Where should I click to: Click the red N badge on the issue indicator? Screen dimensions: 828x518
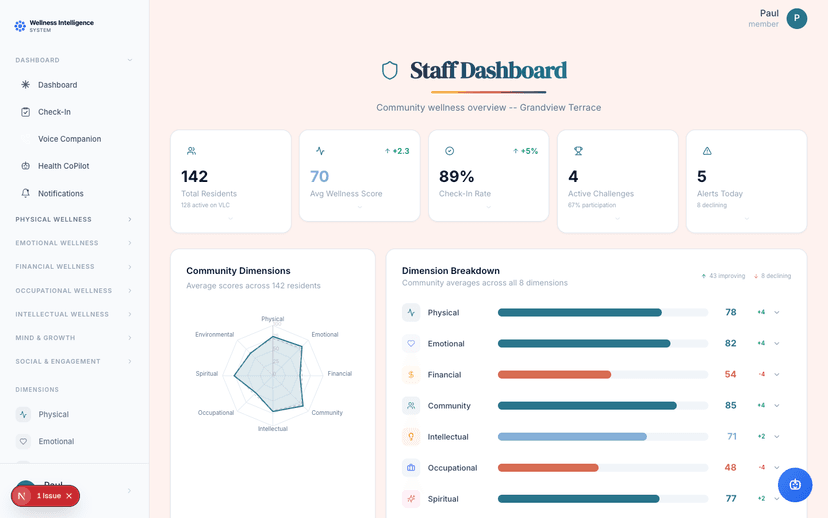22,496
